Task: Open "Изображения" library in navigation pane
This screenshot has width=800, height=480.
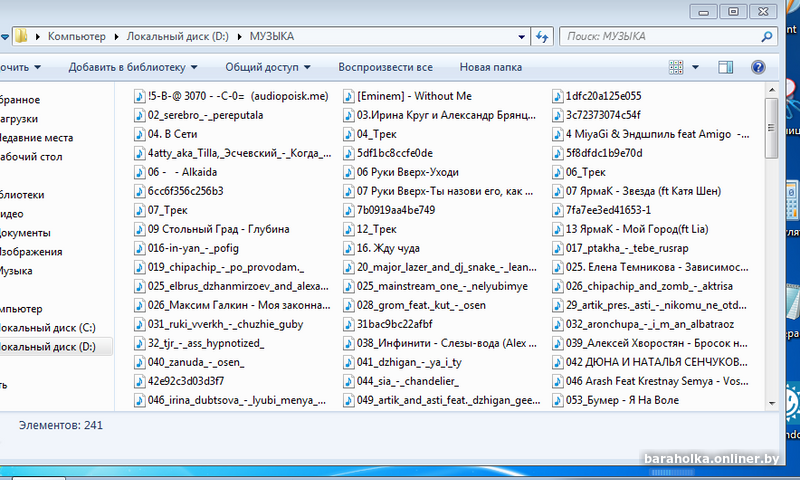Action: 31,252
